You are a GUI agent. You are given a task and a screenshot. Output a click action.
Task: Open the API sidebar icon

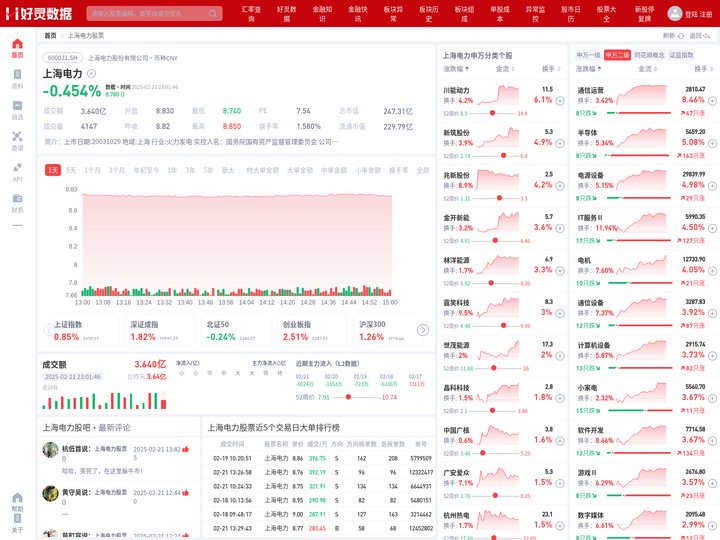coord(17,167)
